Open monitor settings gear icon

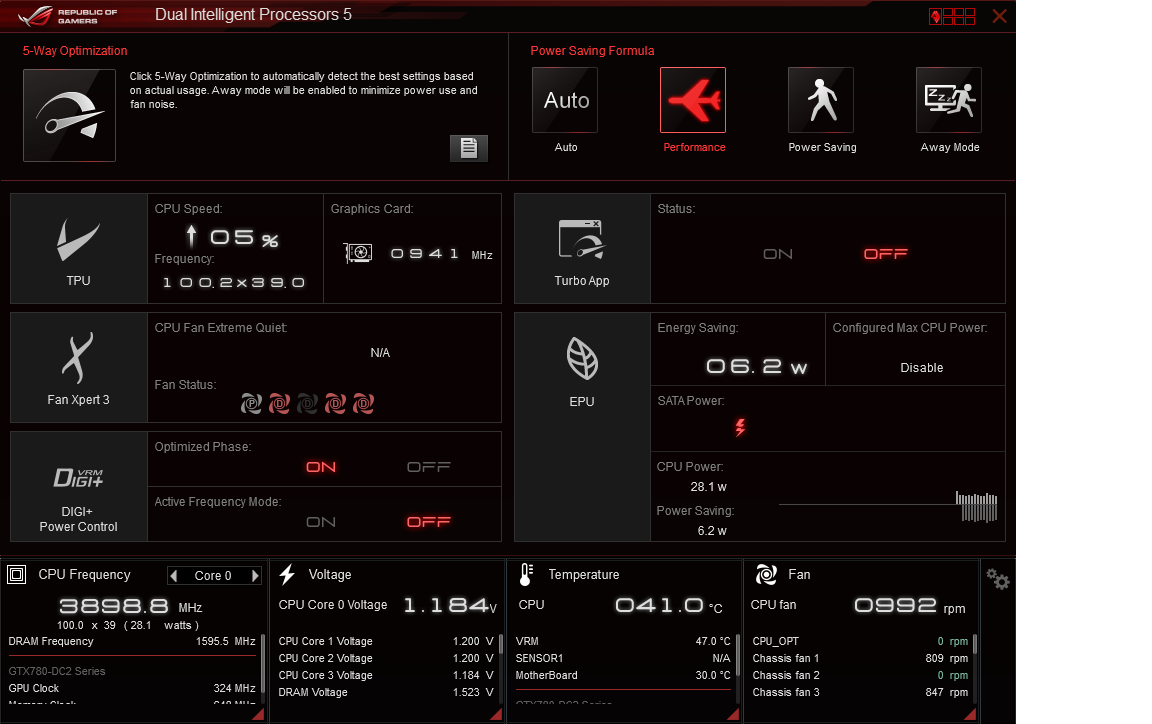click(998, 579)
